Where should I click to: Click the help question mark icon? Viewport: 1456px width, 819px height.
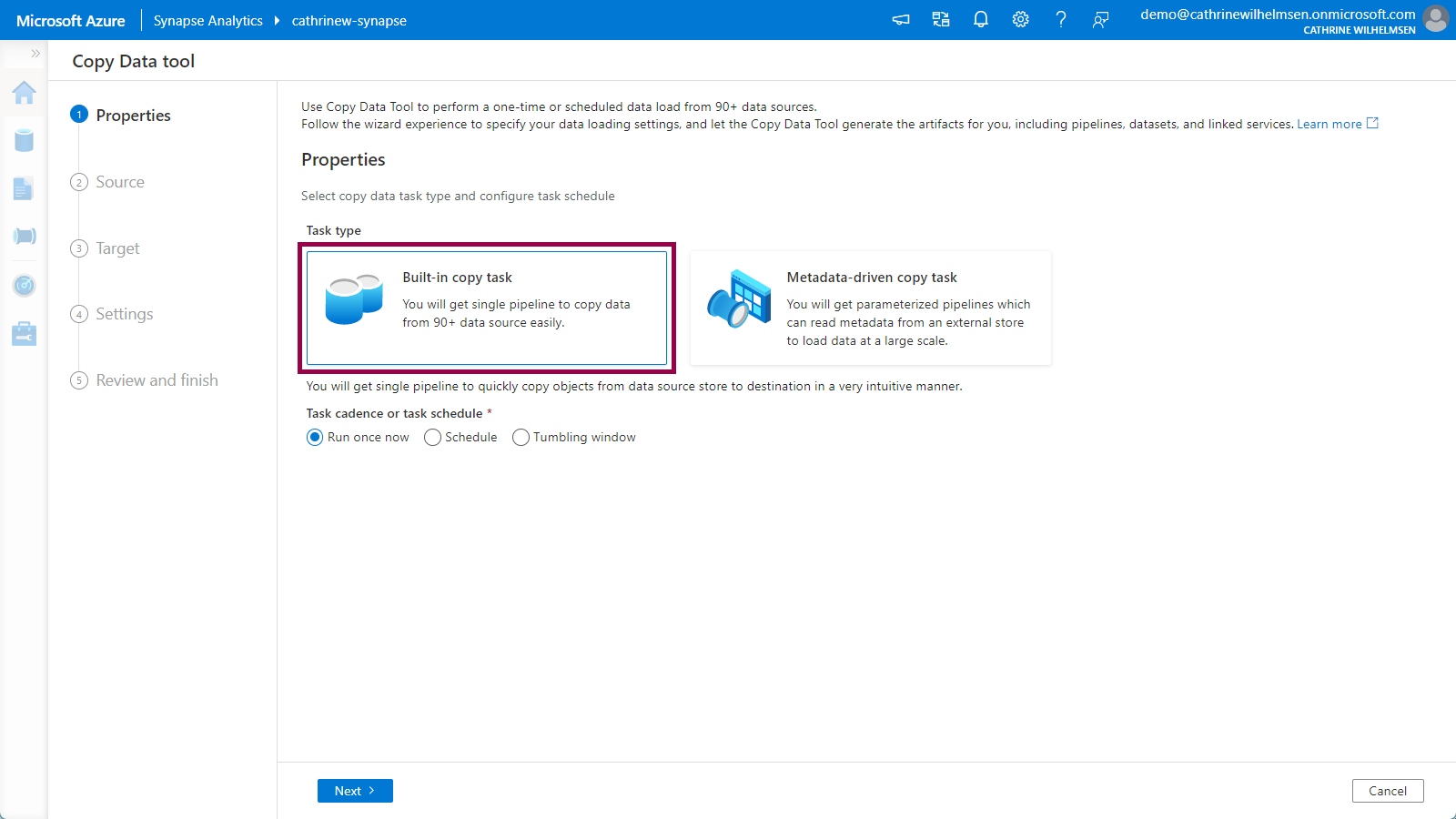(x=1060, y=20)
